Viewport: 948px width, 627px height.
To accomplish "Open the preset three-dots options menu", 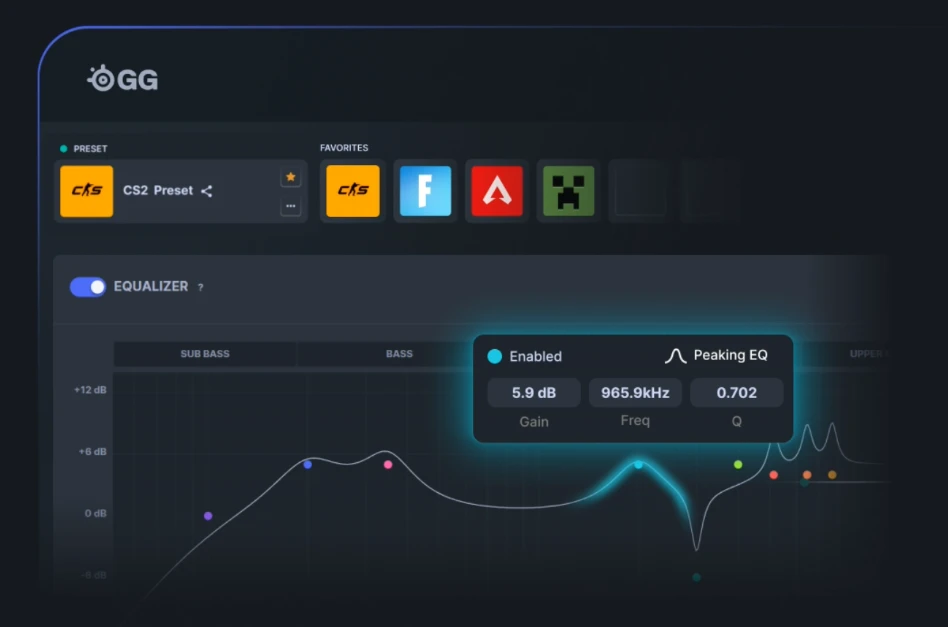I will 291,206.
